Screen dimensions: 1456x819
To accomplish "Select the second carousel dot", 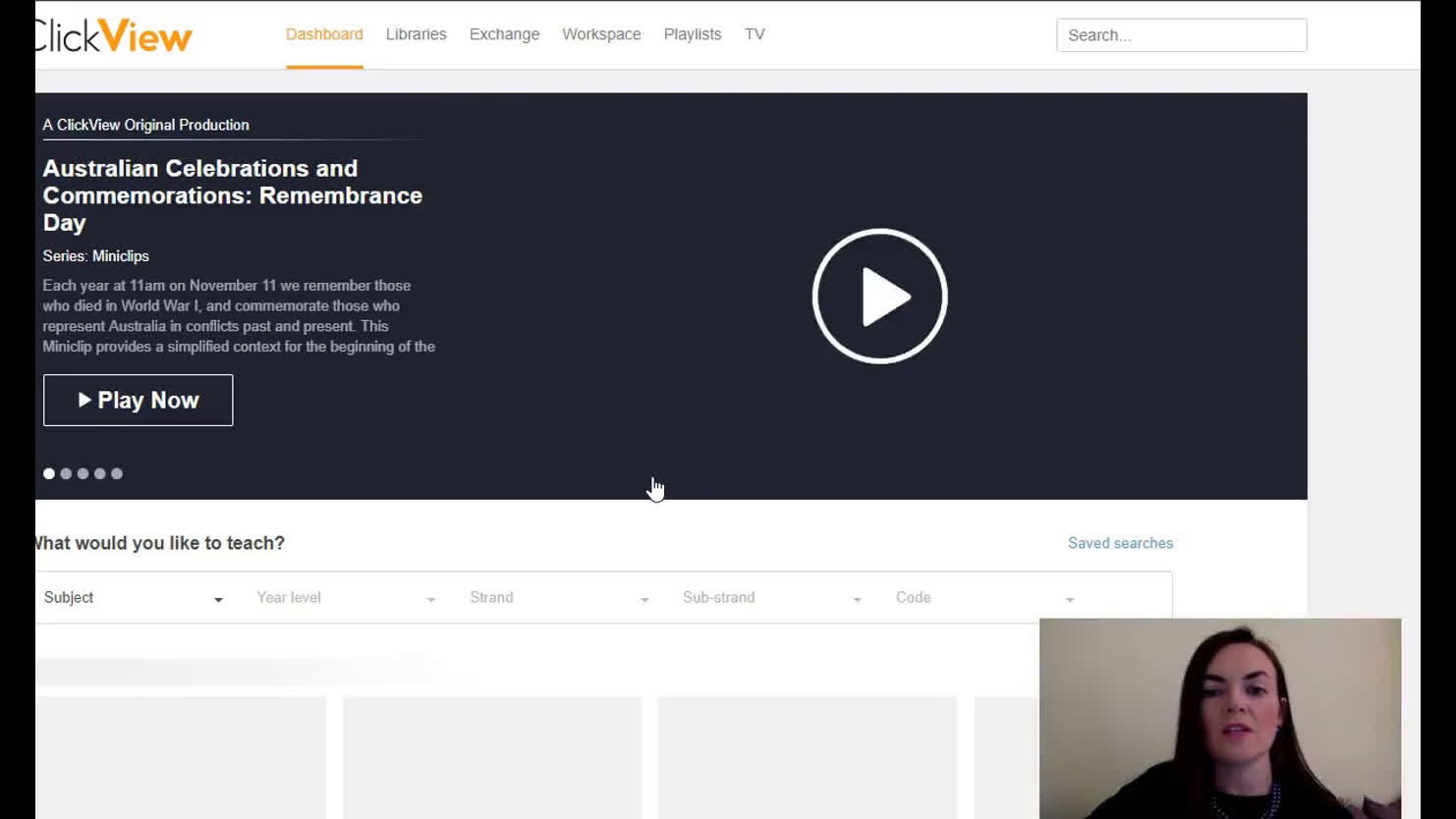I will point(66,473).
